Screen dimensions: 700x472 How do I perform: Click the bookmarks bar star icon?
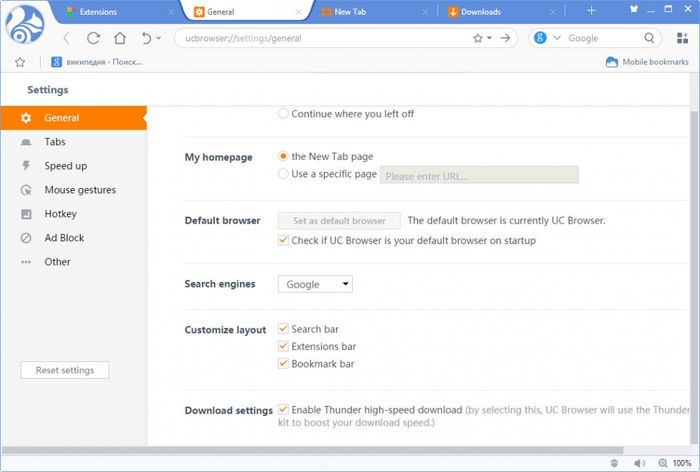(20, 62)
